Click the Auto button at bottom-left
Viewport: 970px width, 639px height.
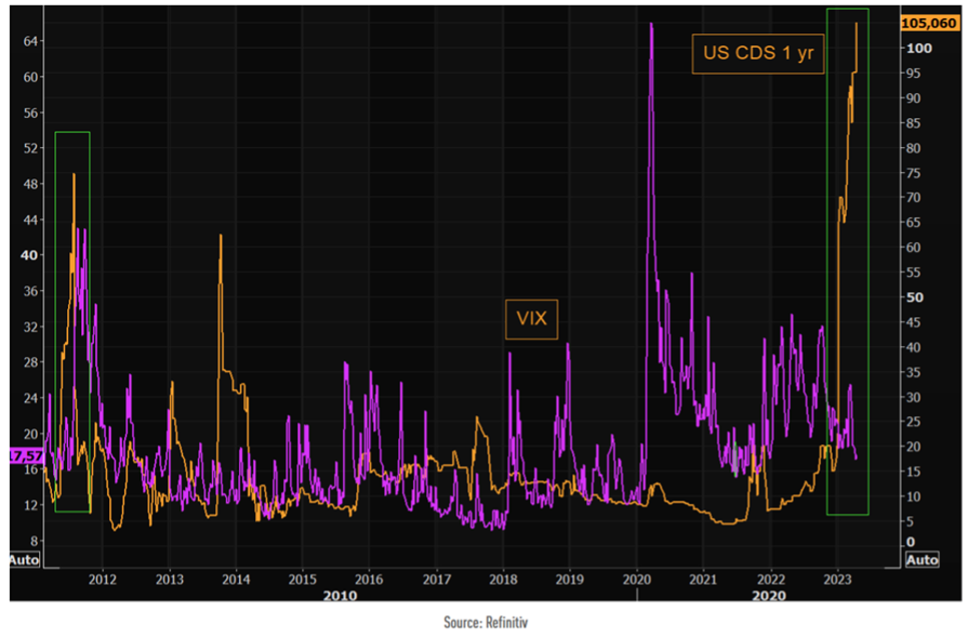click(23, 560)
